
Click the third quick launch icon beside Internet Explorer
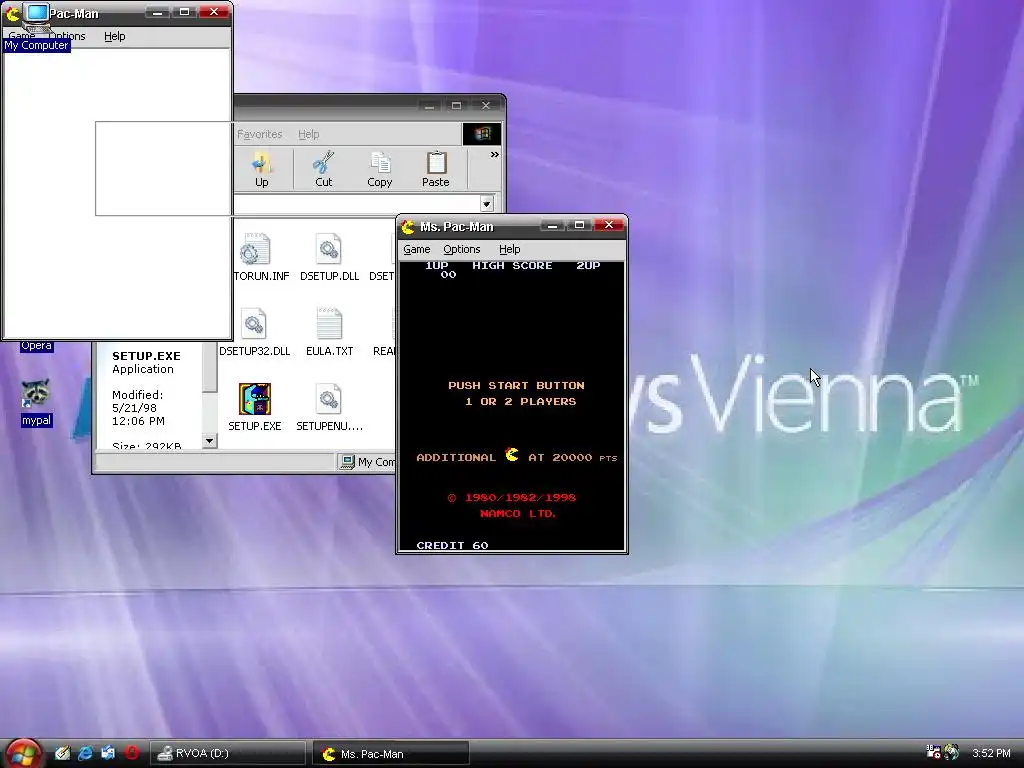click(108, 753)
